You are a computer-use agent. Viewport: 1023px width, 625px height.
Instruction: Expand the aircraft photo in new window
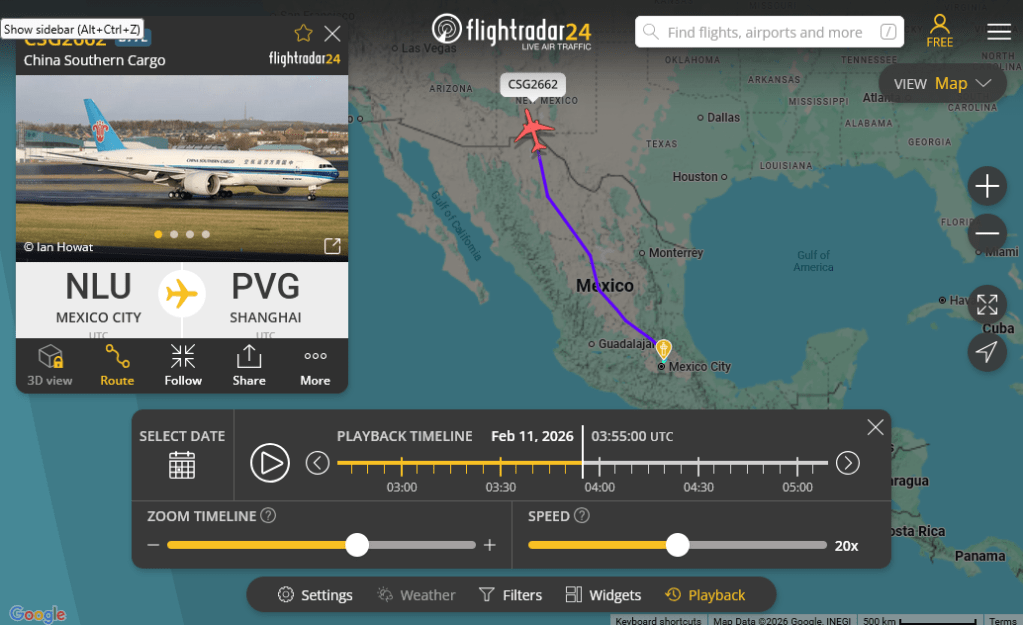click(x=332, y=246)
